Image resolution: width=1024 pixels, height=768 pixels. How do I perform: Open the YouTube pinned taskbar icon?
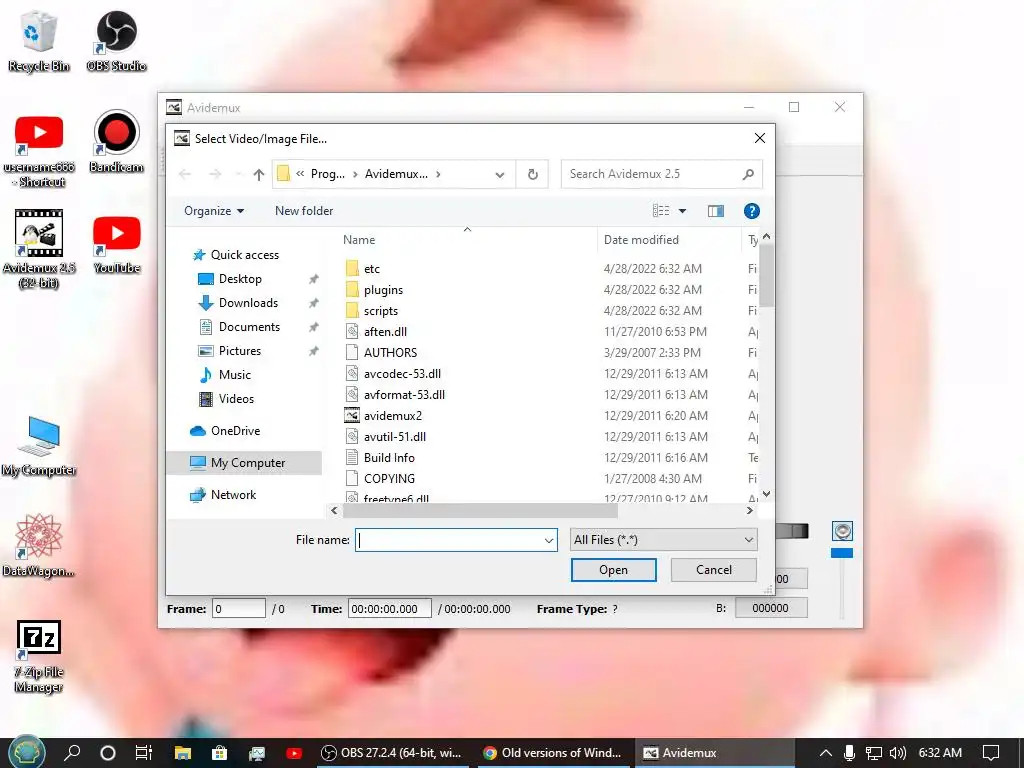click(x=294, y=752)
